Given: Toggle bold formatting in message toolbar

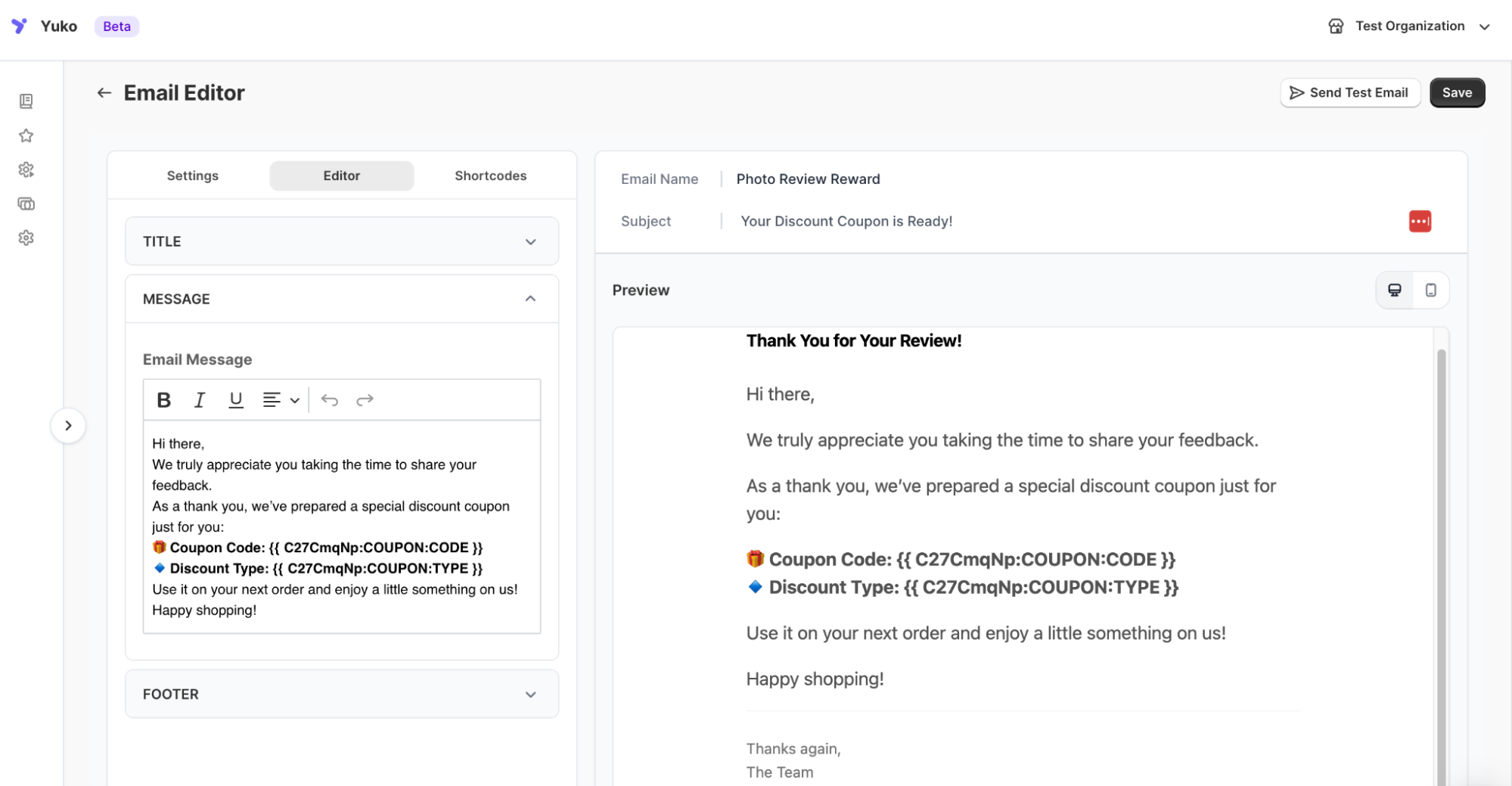Looking at the screenshot, I should coord(163,400).
